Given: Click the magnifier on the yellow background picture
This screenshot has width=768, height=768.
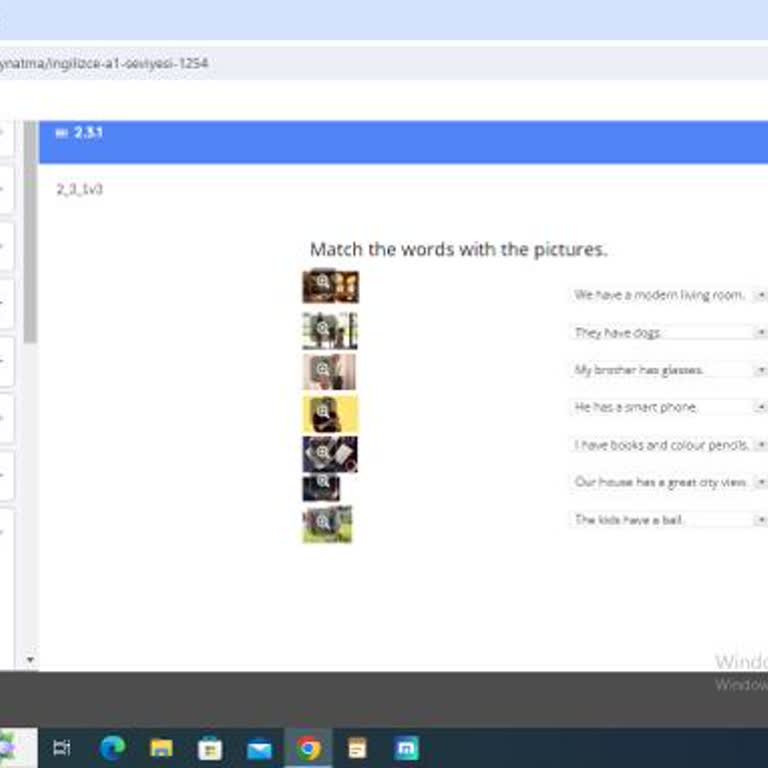Looking at the screenshot, I should (x=323, y=410).
